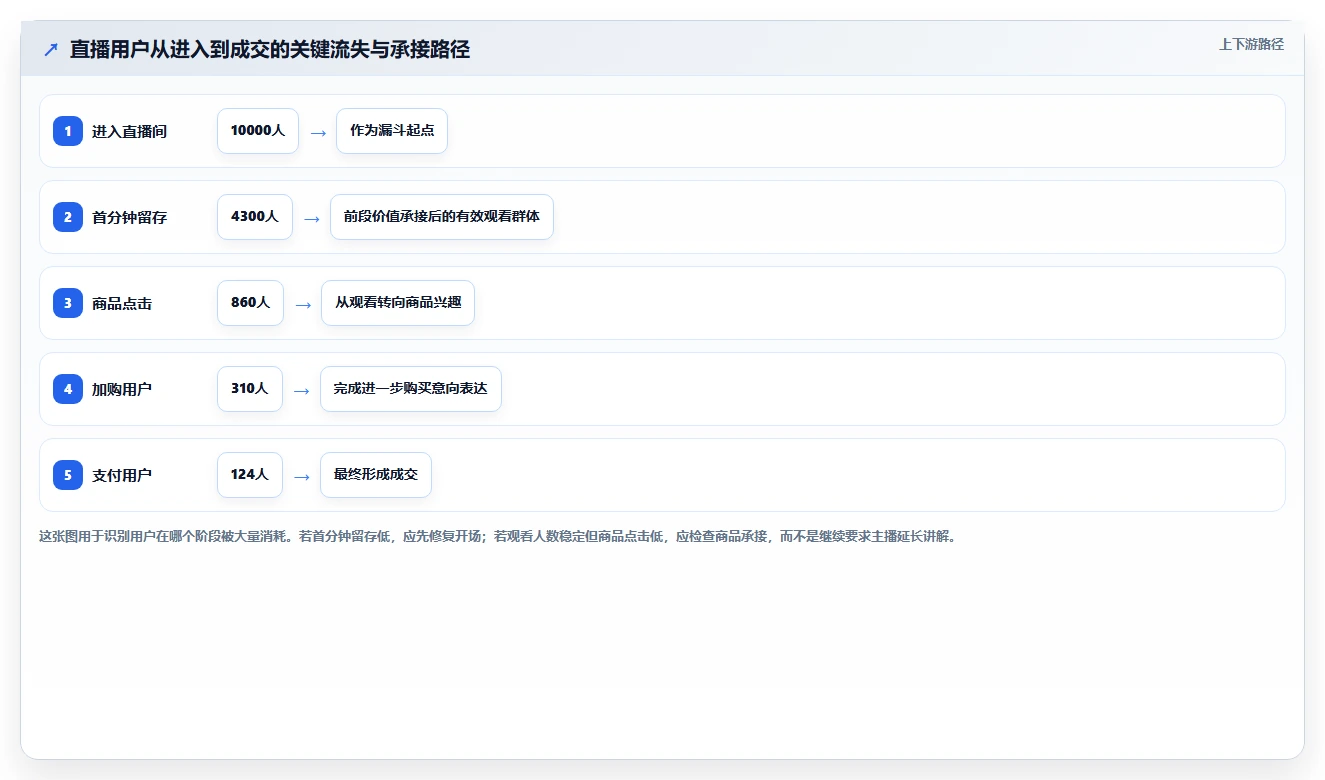Screen dimensions: 1325x780
Task: Click the title 直播用户从进入到成交的关键流失与承接路径
Action: [x=270, y=50]
